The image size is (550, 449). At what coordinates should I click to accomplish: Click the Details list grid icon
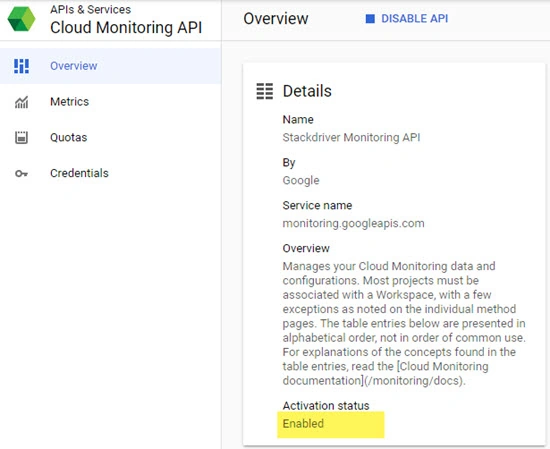[x=264, y=91]
